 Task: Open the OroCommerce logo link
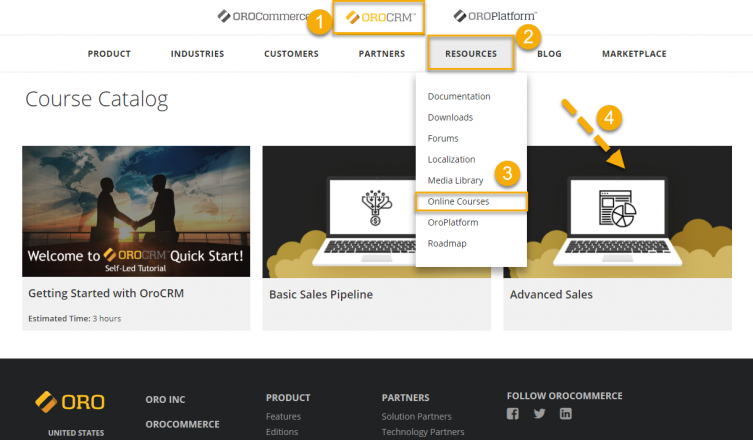pos(263,16)
